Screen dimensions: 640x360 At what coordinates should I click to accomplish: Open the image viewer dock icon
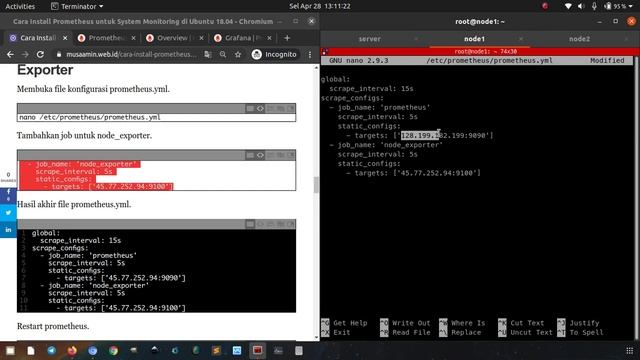pos(237,350)
